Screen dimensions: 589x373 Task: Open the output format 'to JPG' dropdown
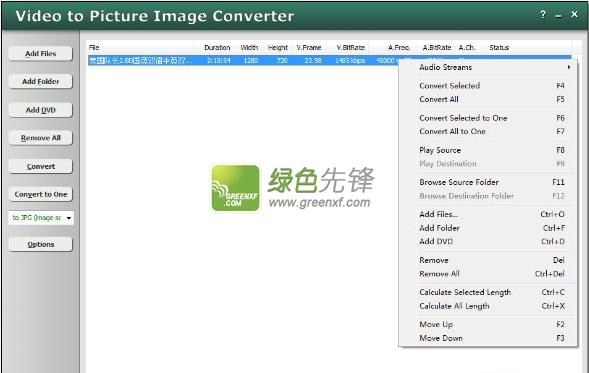pyautogui.click(x=41, y=218)
